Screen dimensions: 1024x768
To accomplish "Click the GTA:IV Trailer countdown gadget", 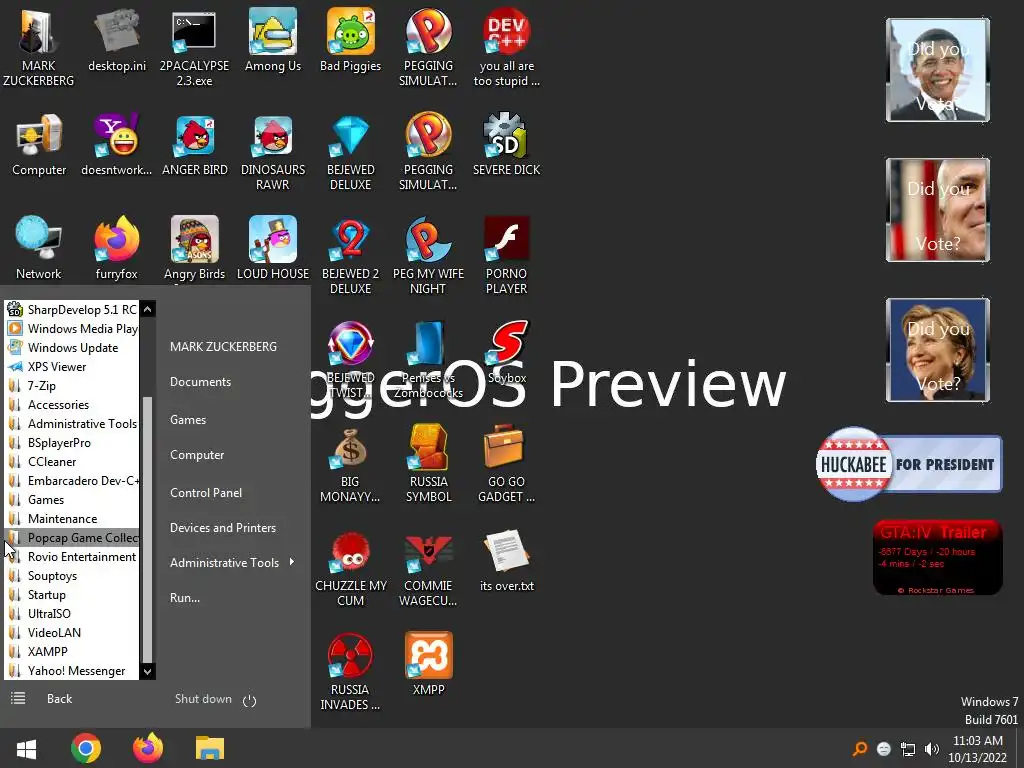I will 937,557.
